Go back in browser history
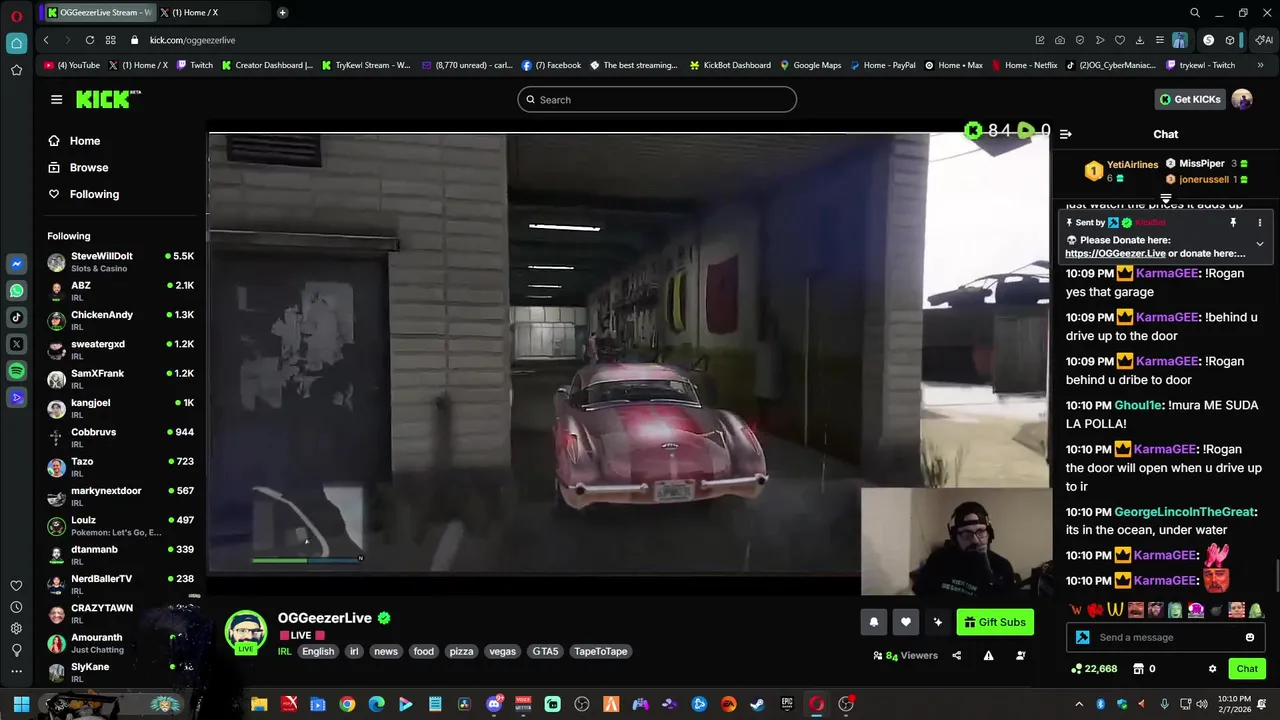This screenshot has height=720, width=1280. [46, 40]
